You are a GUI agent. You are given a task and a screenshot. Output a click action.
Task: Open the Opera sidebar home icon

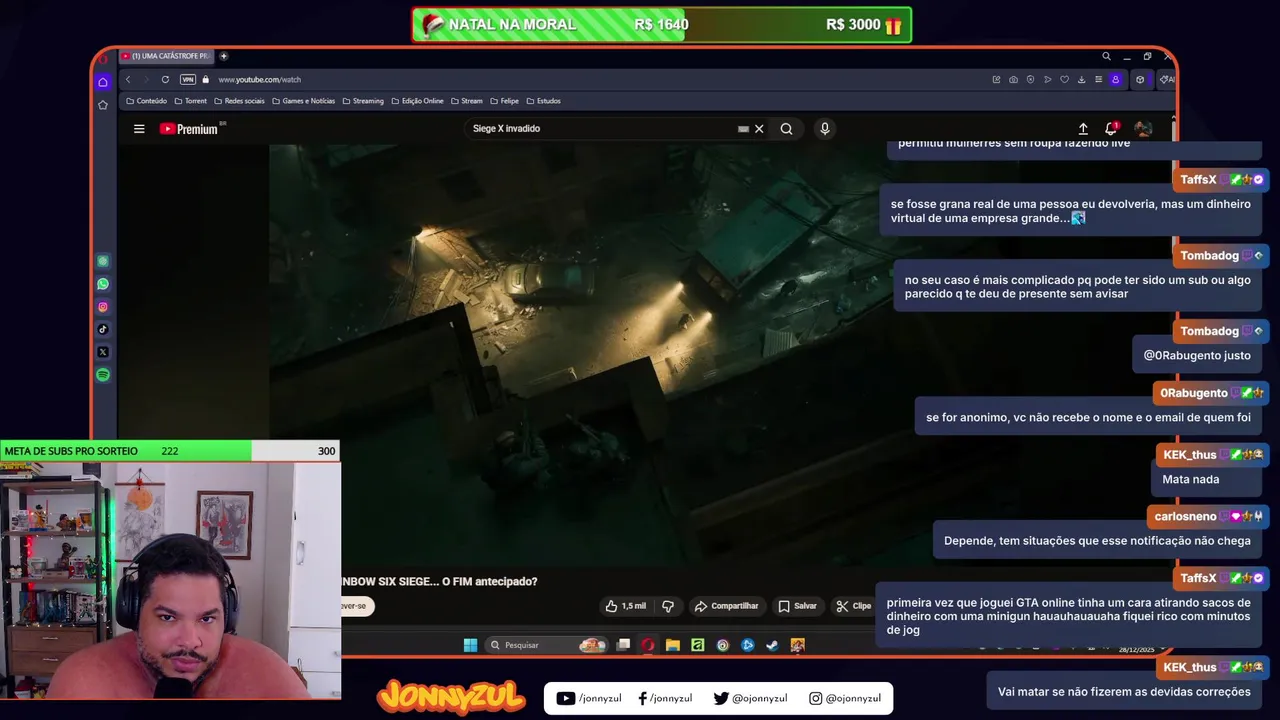click(x=103, y=82)
